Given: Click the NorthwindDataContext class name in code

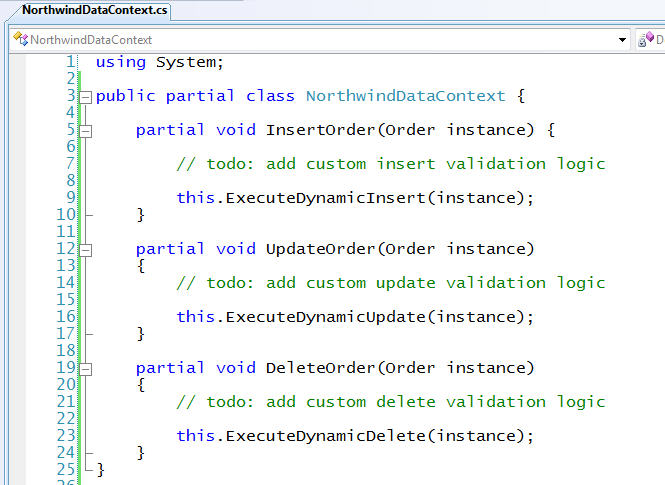Looking at the screenshot, I should click(x=405, y=96).
